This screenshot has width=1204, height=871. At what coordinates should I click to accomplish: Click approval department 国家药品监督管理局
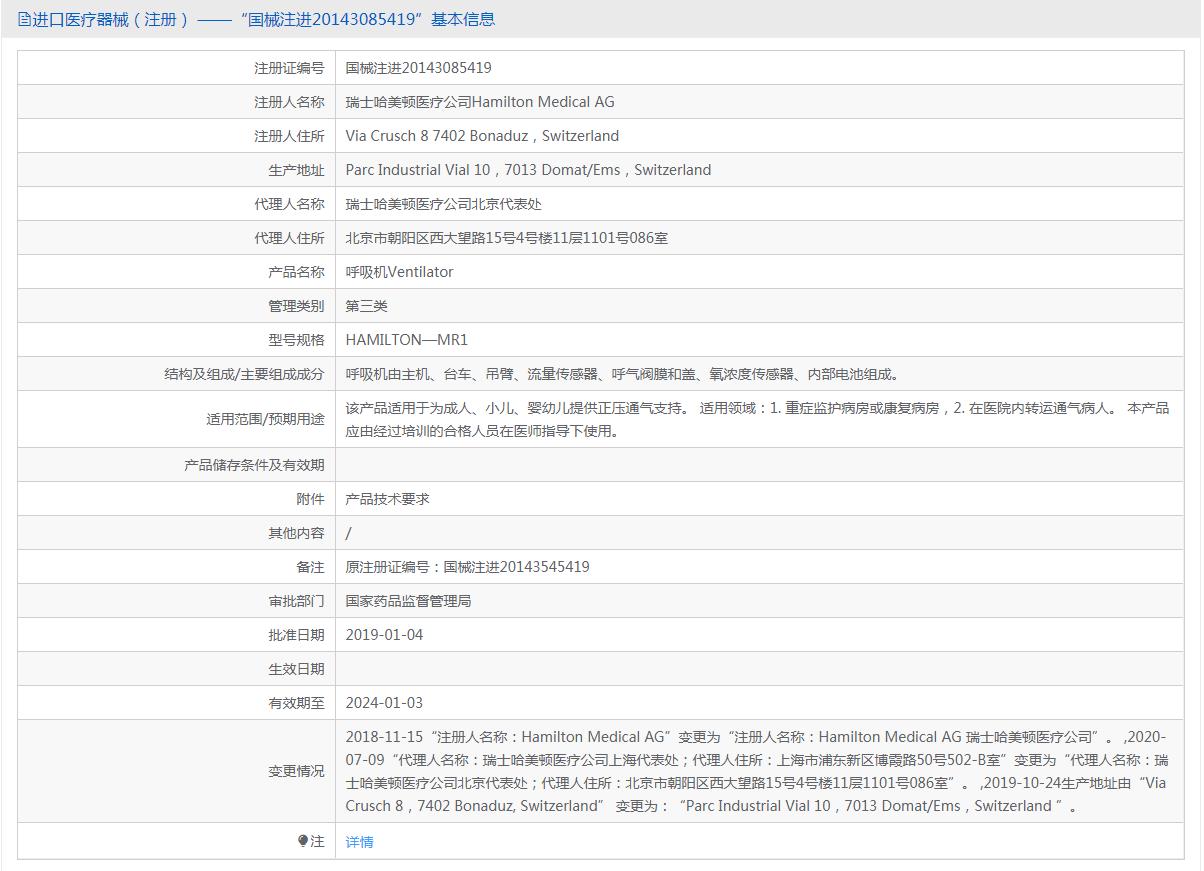click(409, 601)
